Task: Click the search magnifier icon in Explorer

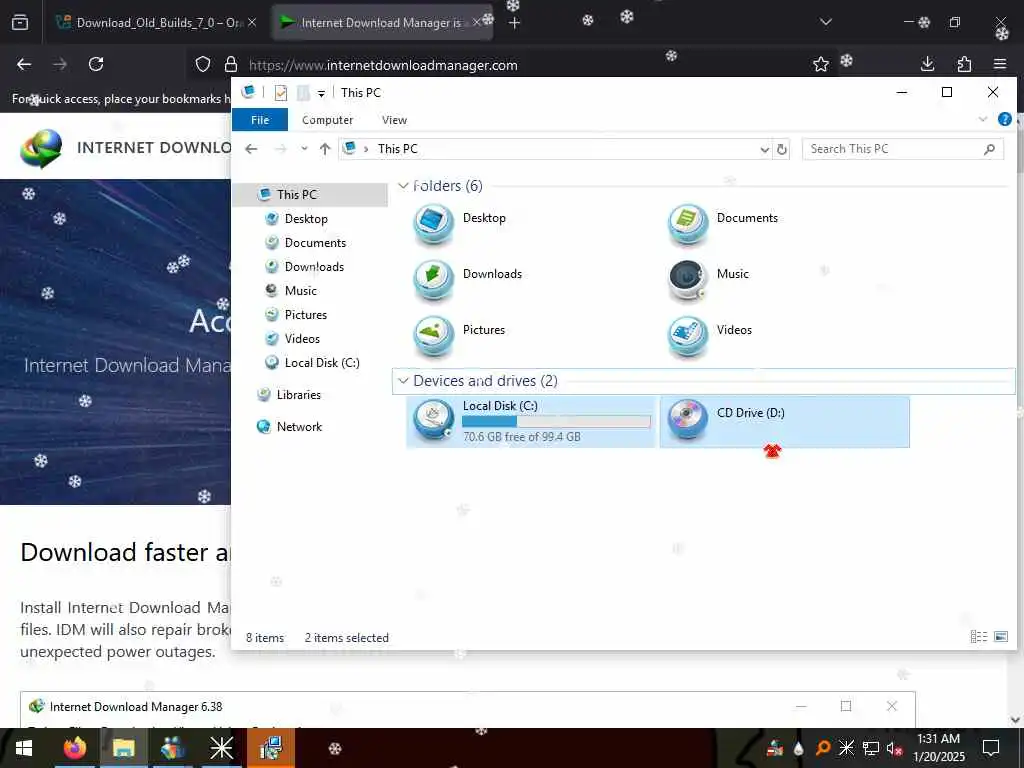Action: coord(989,149)
